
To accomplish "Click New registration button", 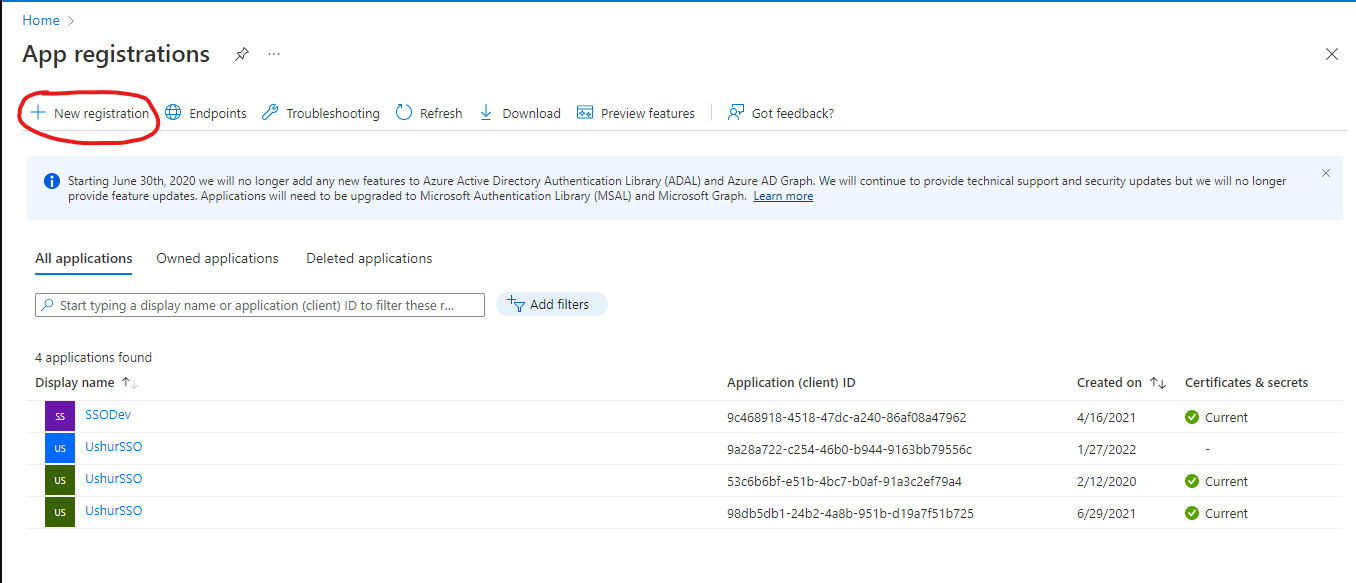I will tap(90, 113).
